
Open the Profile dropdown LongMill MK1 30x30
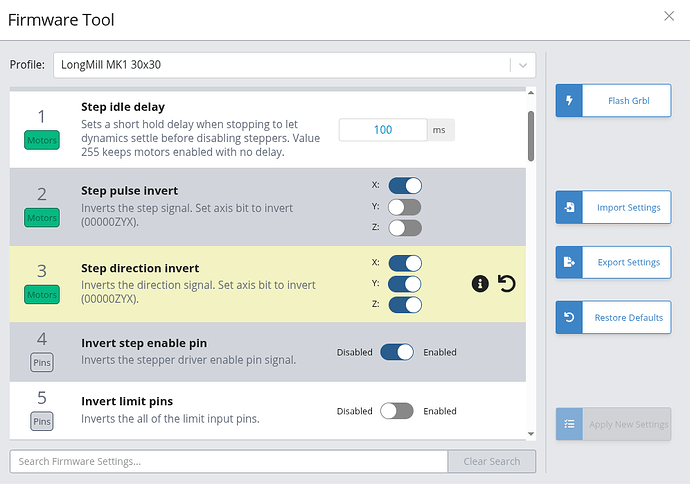tap(294, 65)
